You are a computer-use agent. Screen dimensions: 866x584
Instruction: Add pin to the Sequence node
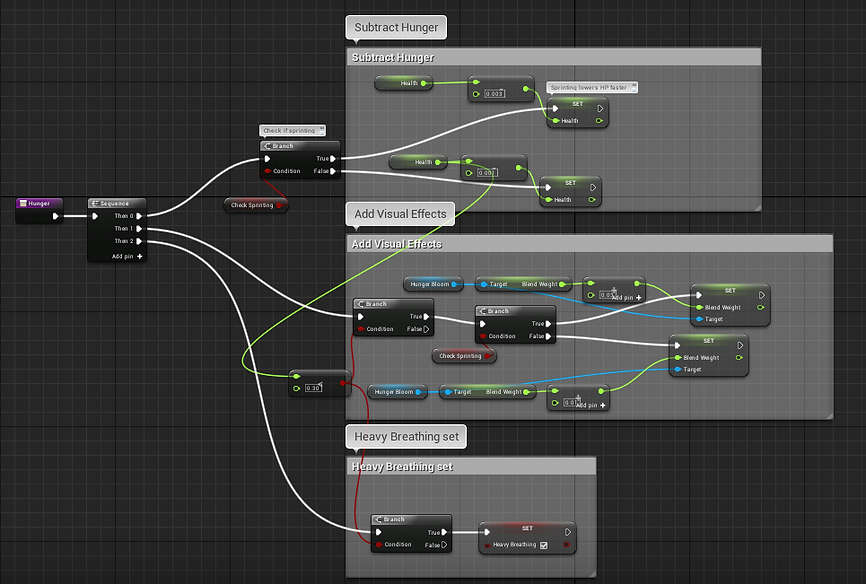click(x=127, y=256)
